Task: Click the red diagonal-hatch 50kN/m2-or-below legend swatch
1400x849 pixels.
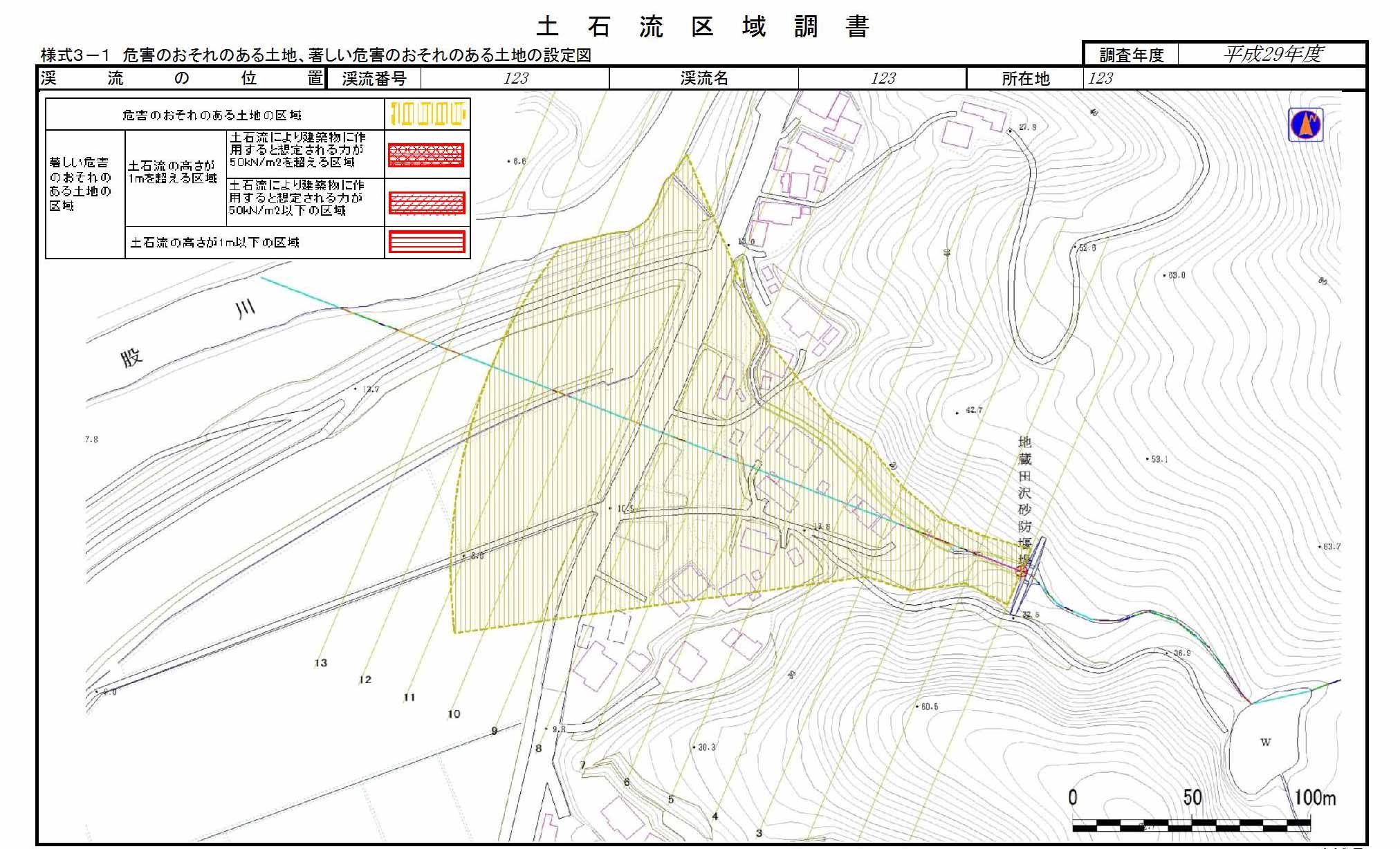Action: [427, 203]
